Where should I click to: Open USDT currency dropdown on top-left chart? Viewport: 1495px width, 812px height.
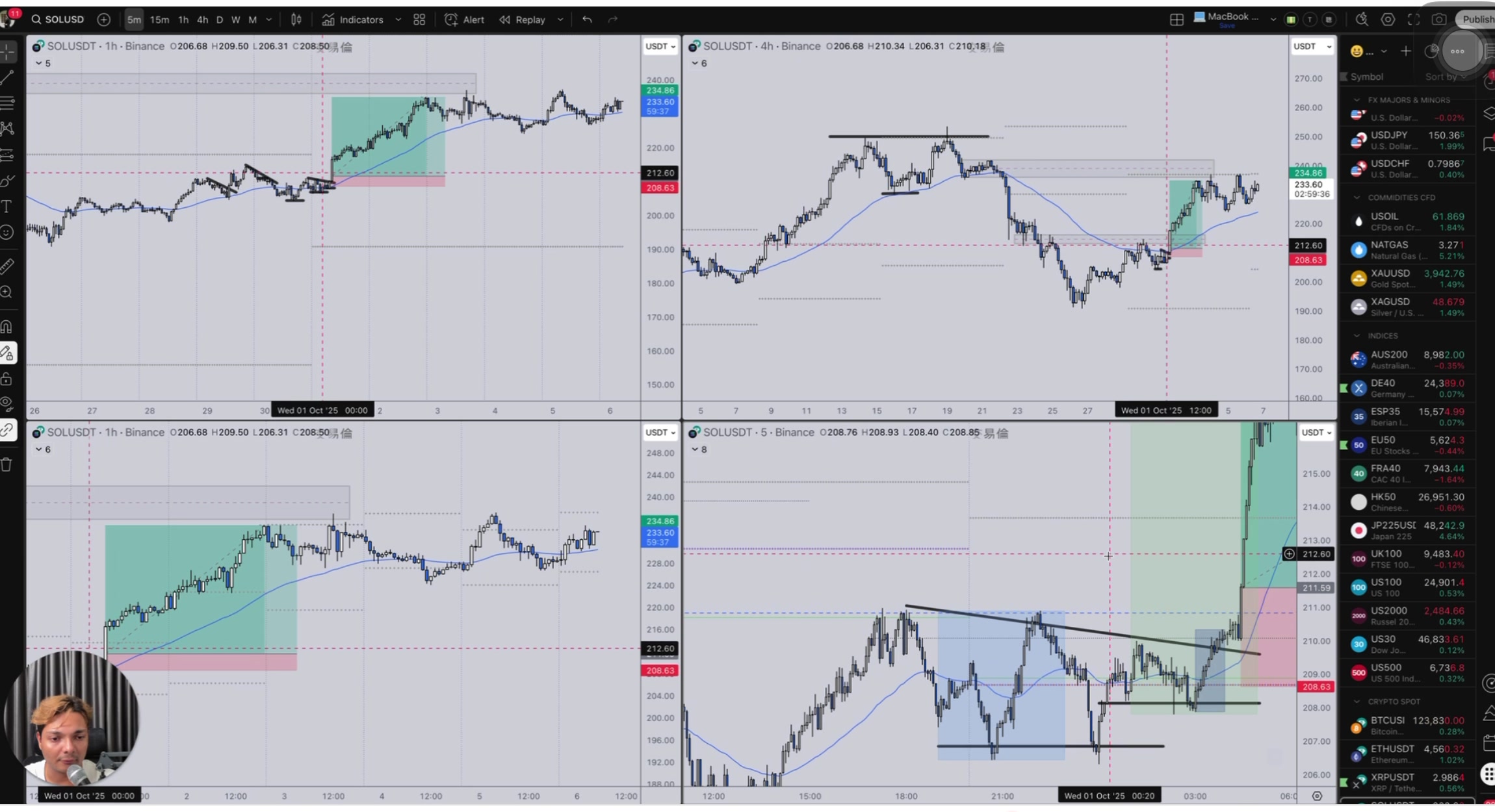tap(660, 46)
